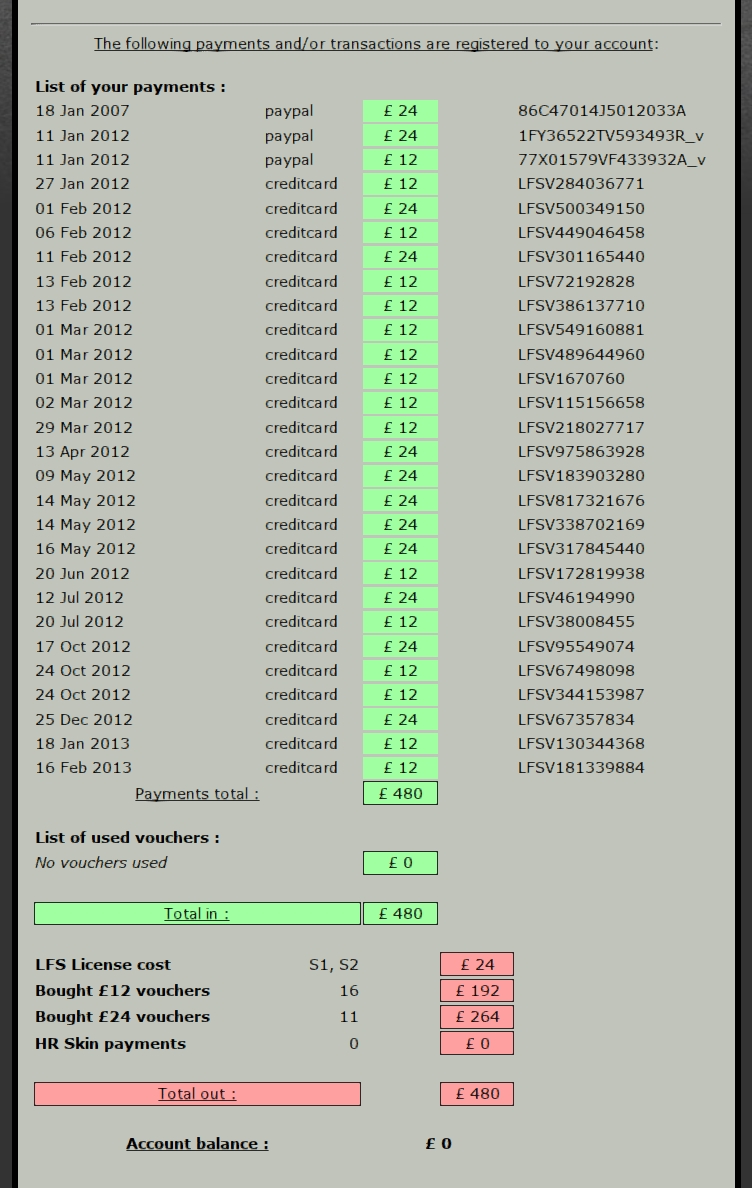The width and height of the screenshot is (752, 1188).
Task: Select the LFS License cost label
Action: point(103,965)
